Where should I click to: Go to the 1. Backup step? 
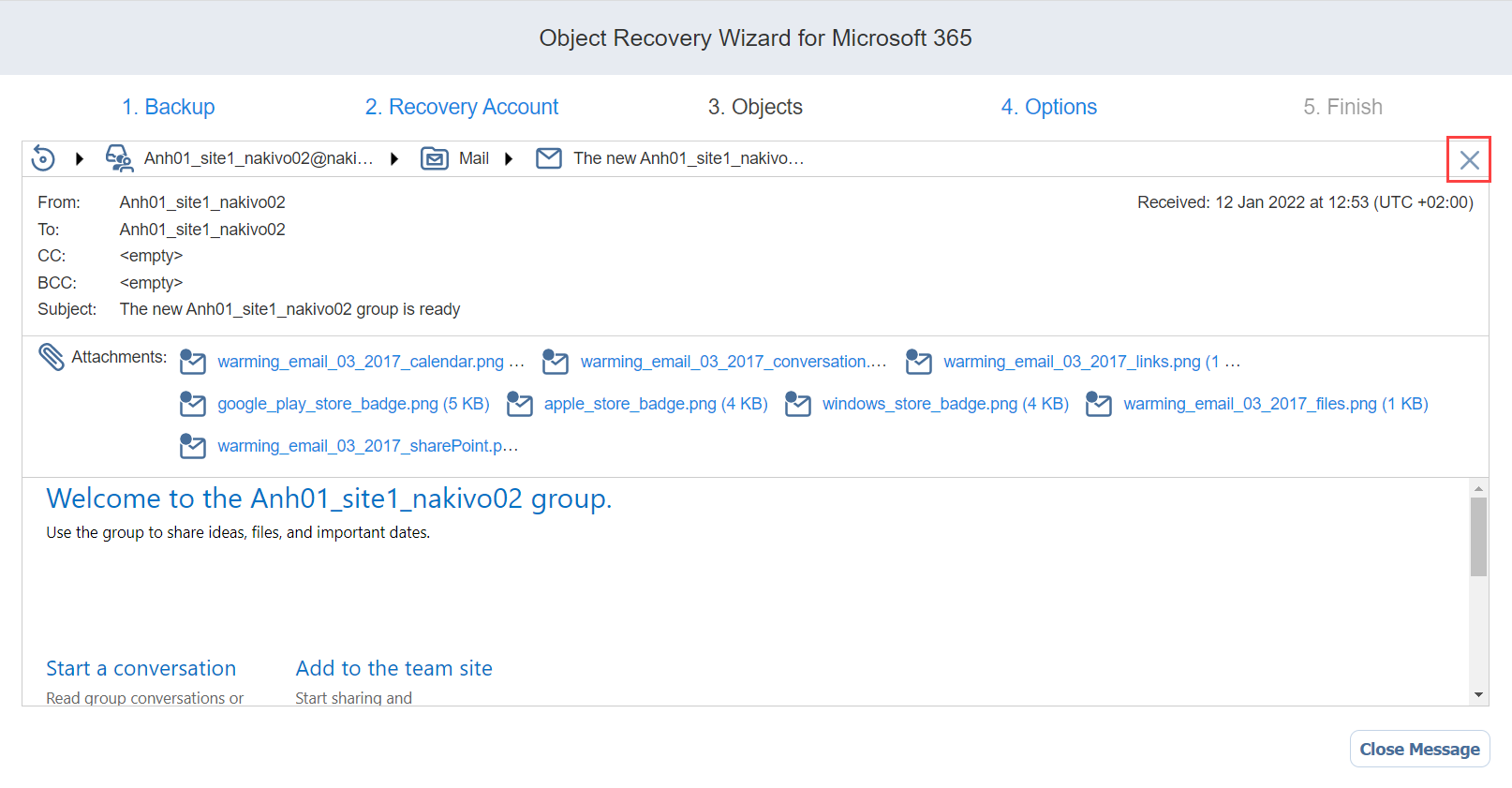click(169, 107)
